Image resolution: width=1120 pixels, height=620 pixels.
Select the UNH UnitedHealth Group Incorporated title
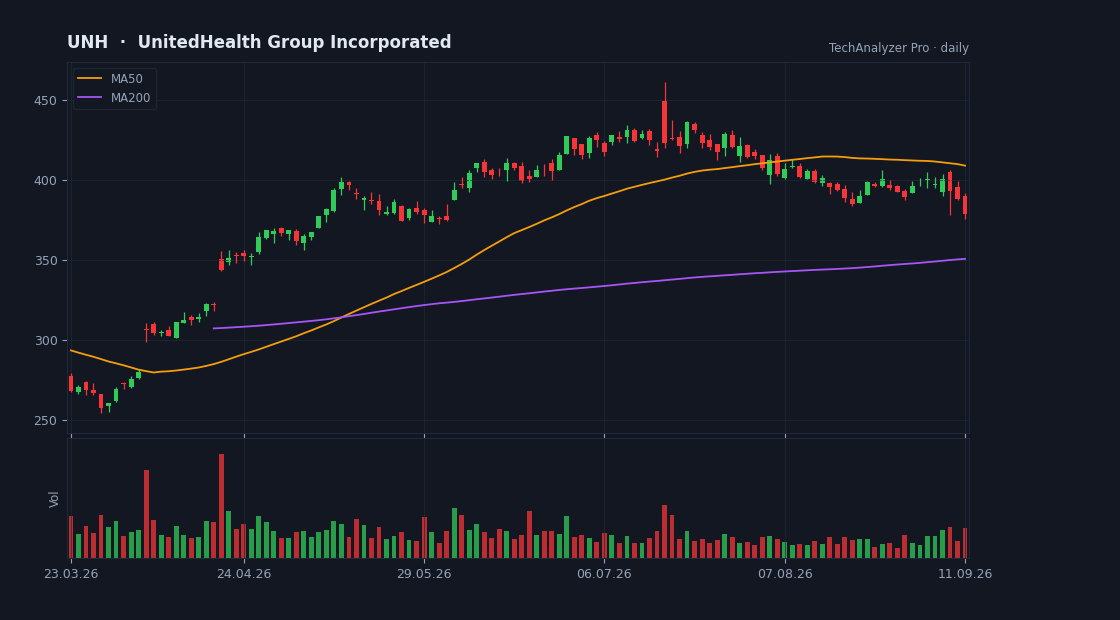[x=259, y=42]
